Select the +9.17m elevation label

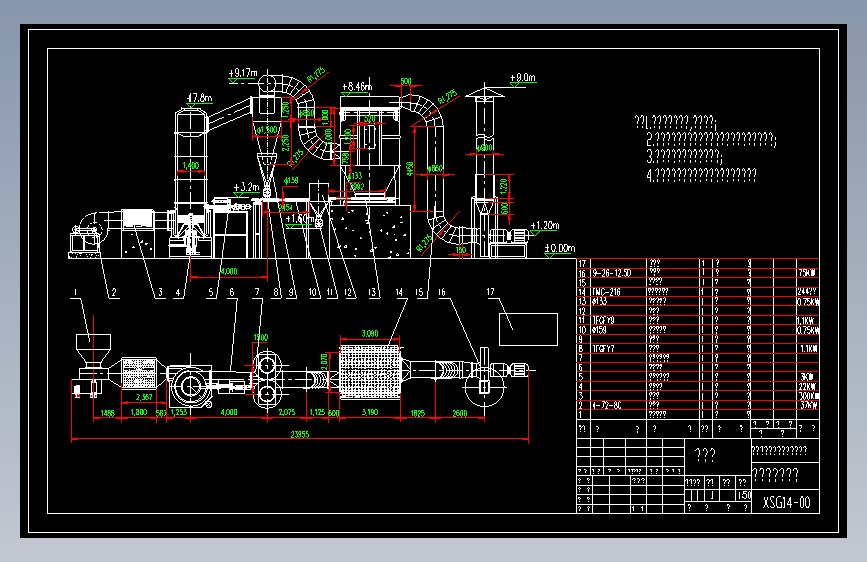243,73
